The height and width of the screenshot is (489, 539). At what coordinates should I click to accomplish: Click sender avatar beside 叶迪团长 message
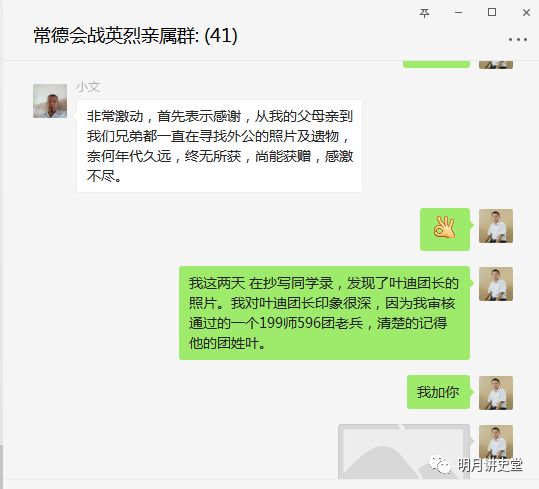pyautogui.click(x=496, y=284)
